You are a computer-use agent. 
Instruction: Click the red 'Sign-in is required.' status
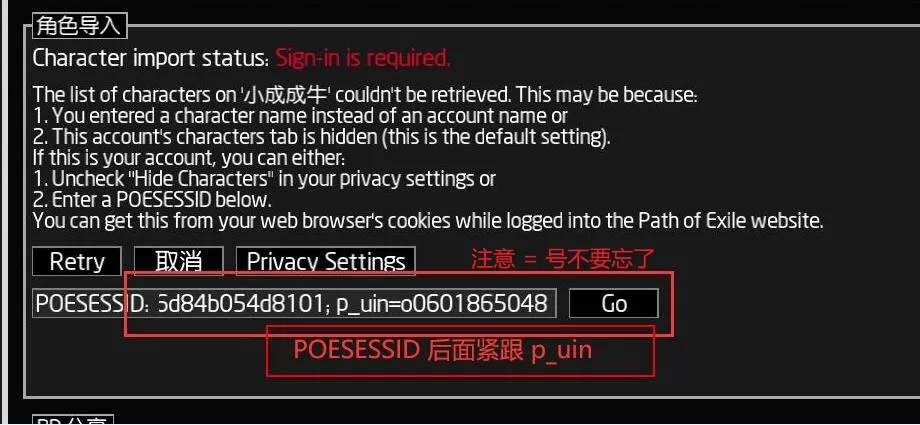[x=363, y=58]
